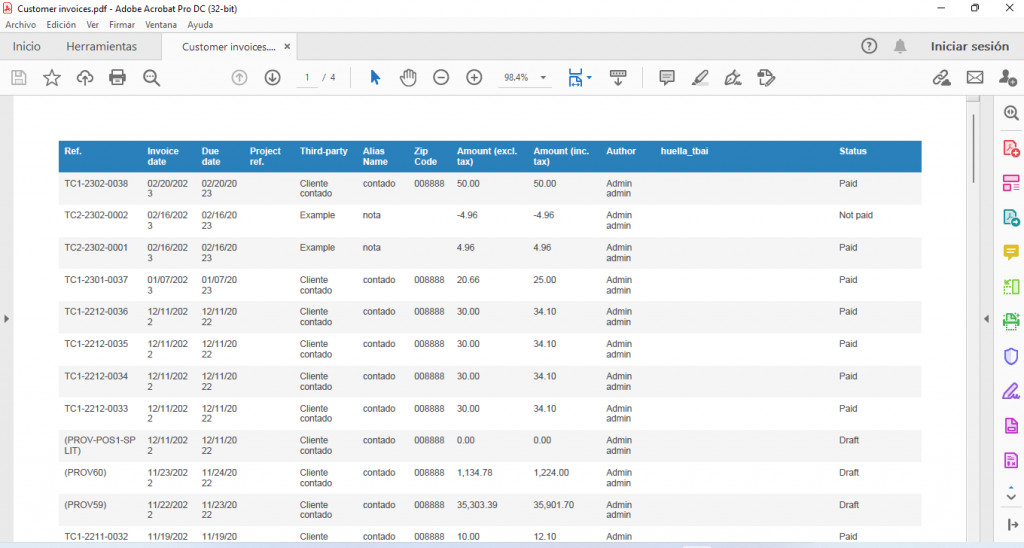Click the Zoom out minus icon

[441, 78]
